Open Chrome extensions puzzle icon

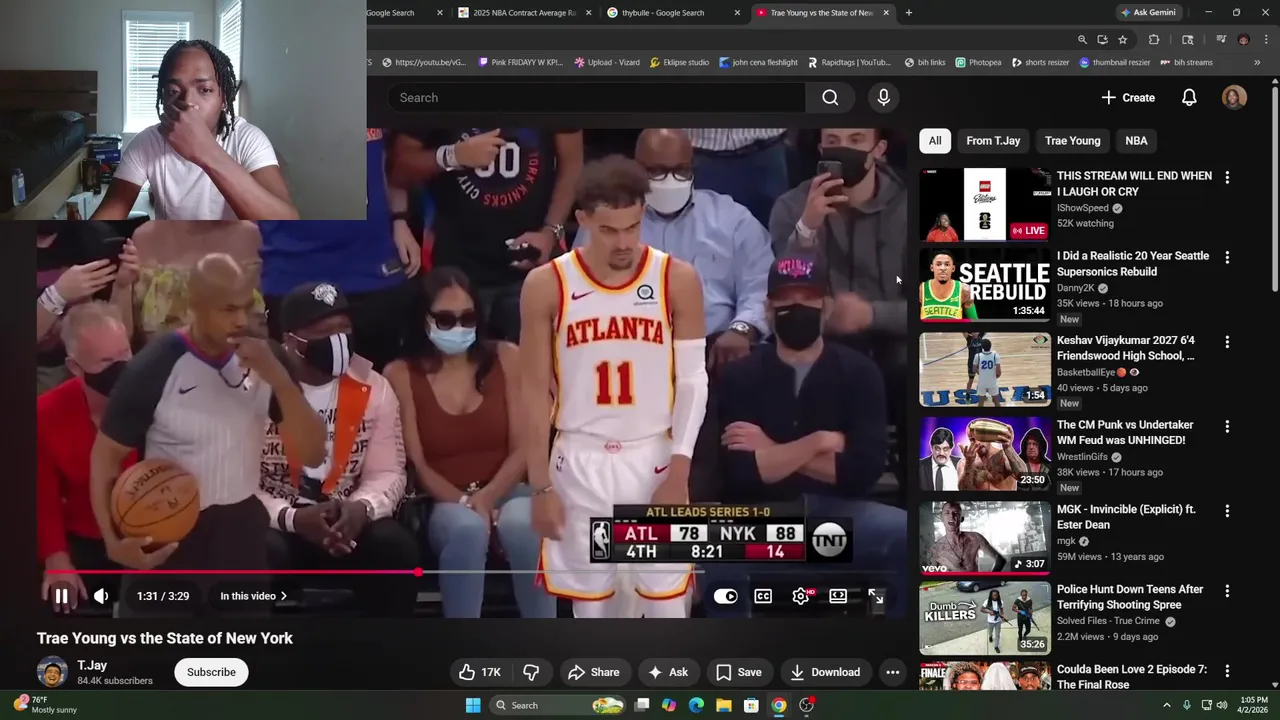point(1154,40)
